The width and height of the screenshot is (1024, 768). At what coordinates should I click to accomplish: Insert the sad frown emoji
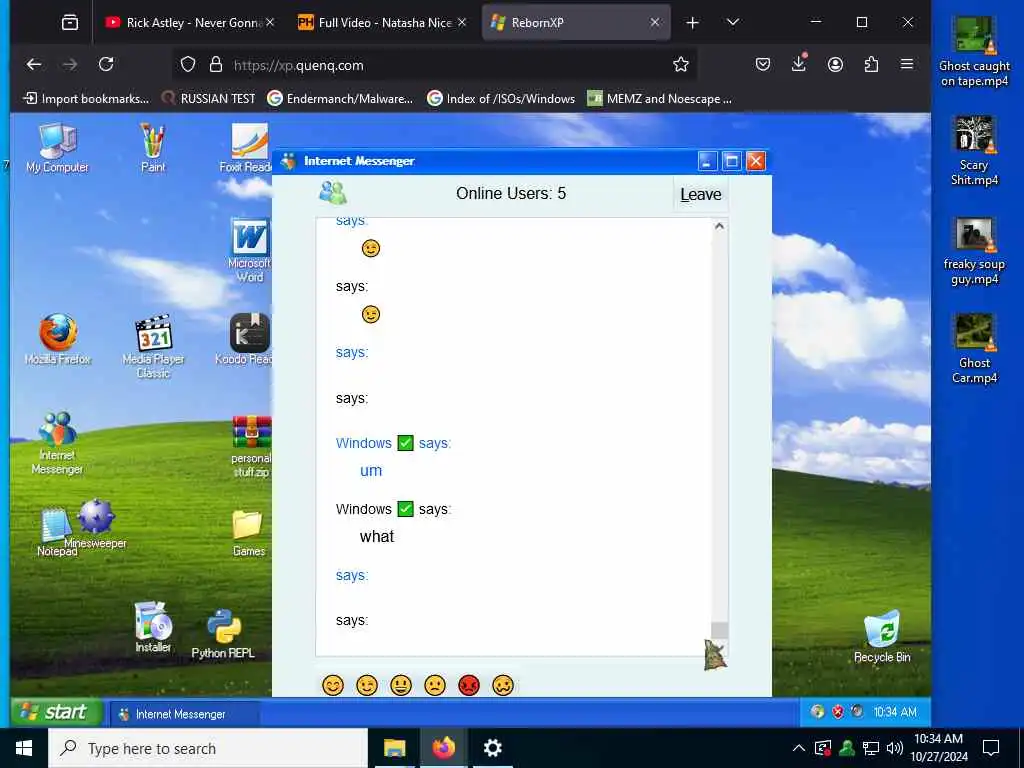tap(435, 685)
